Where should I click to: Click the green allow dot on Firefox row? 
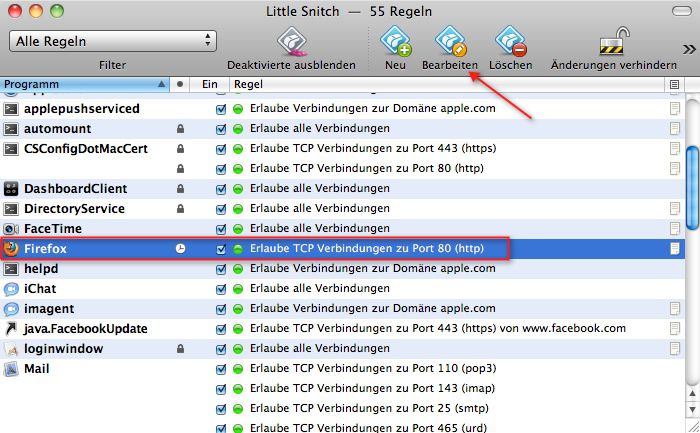pyautogui.click(x=238, y=249)
